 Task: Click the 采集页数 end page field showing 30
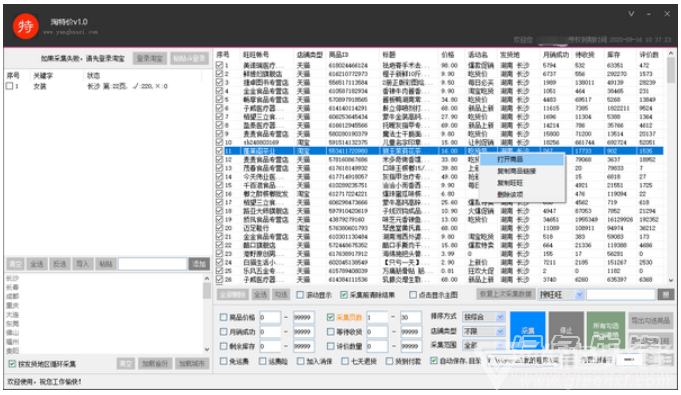411,317
